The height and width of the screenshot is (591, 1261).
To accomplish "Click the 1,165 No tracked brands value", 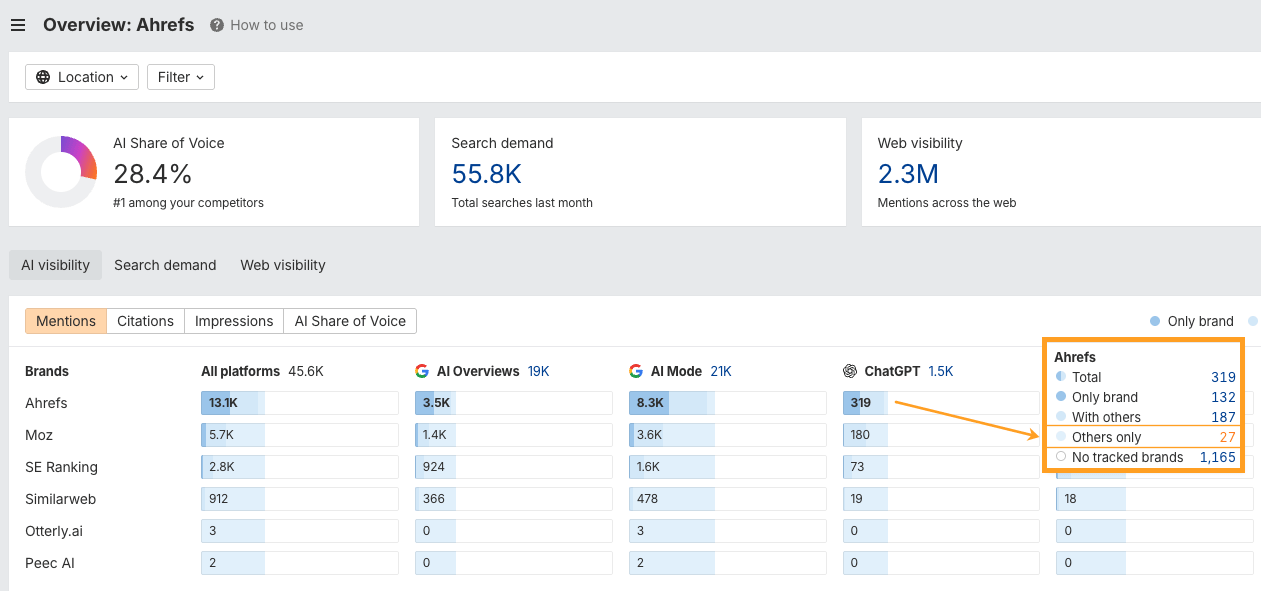I will [1217, 457].
